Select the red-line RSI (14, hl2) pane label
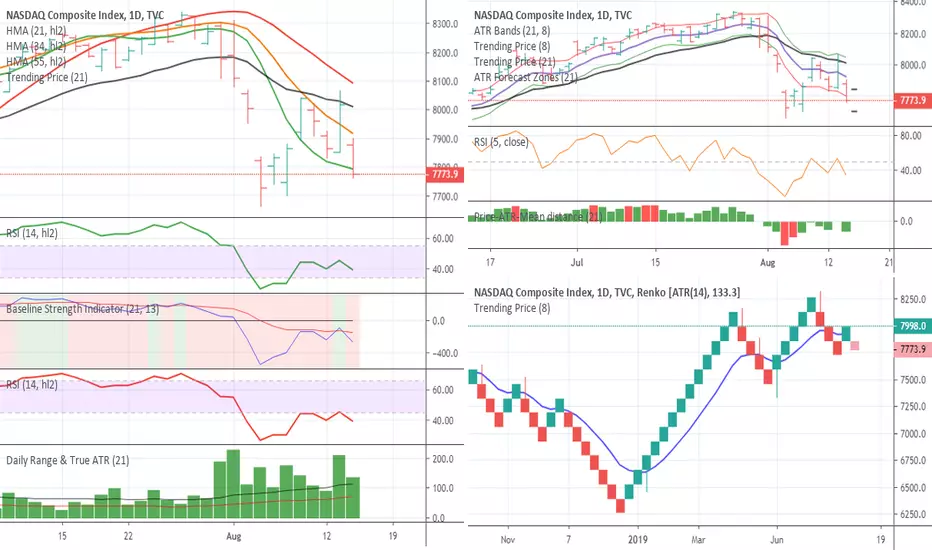This screenshot has height=550, width=932. 32,385
